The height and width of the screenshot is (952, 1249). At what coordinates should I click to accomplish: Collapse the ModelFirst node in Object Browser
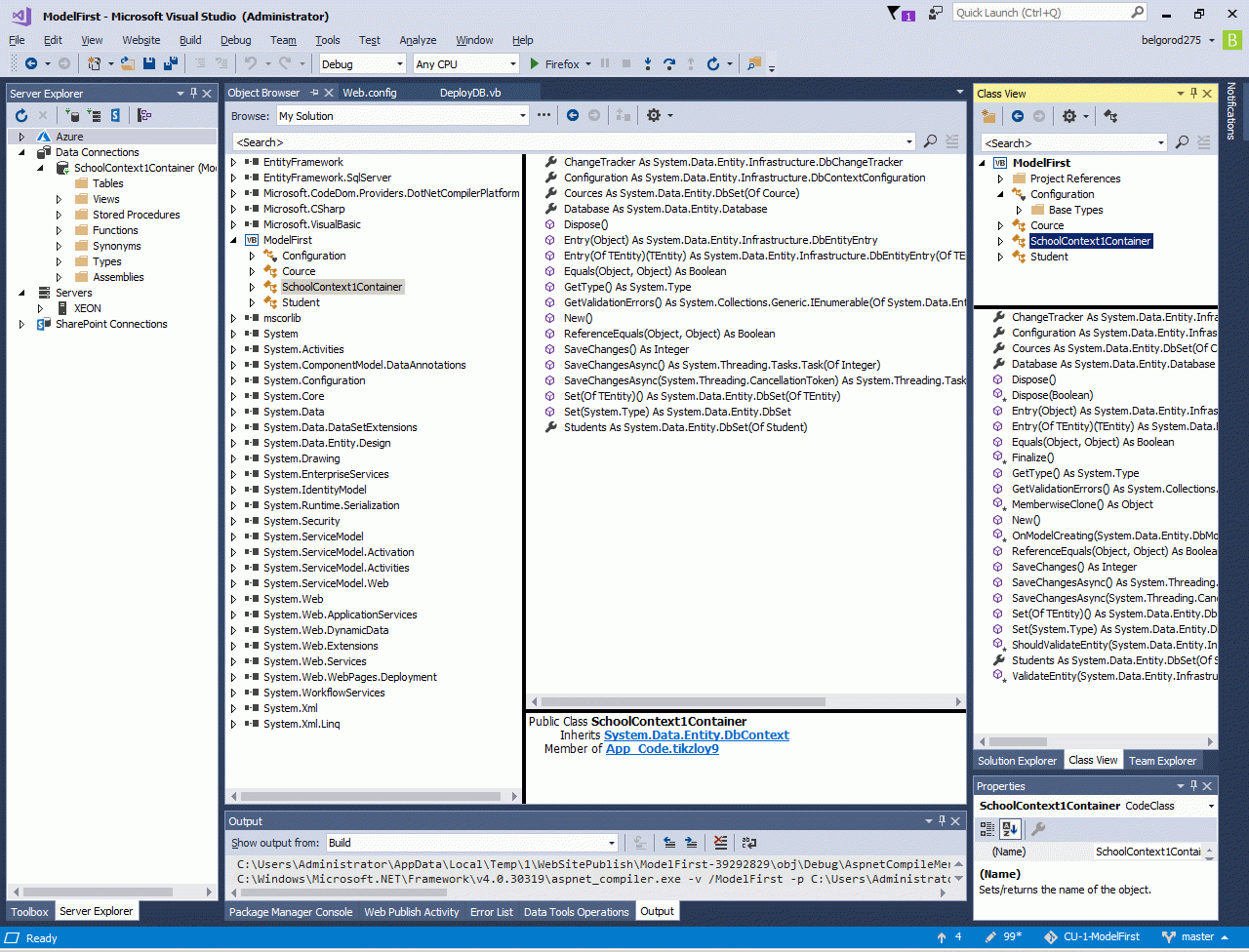pyautogui.click(x=233, y=240)
